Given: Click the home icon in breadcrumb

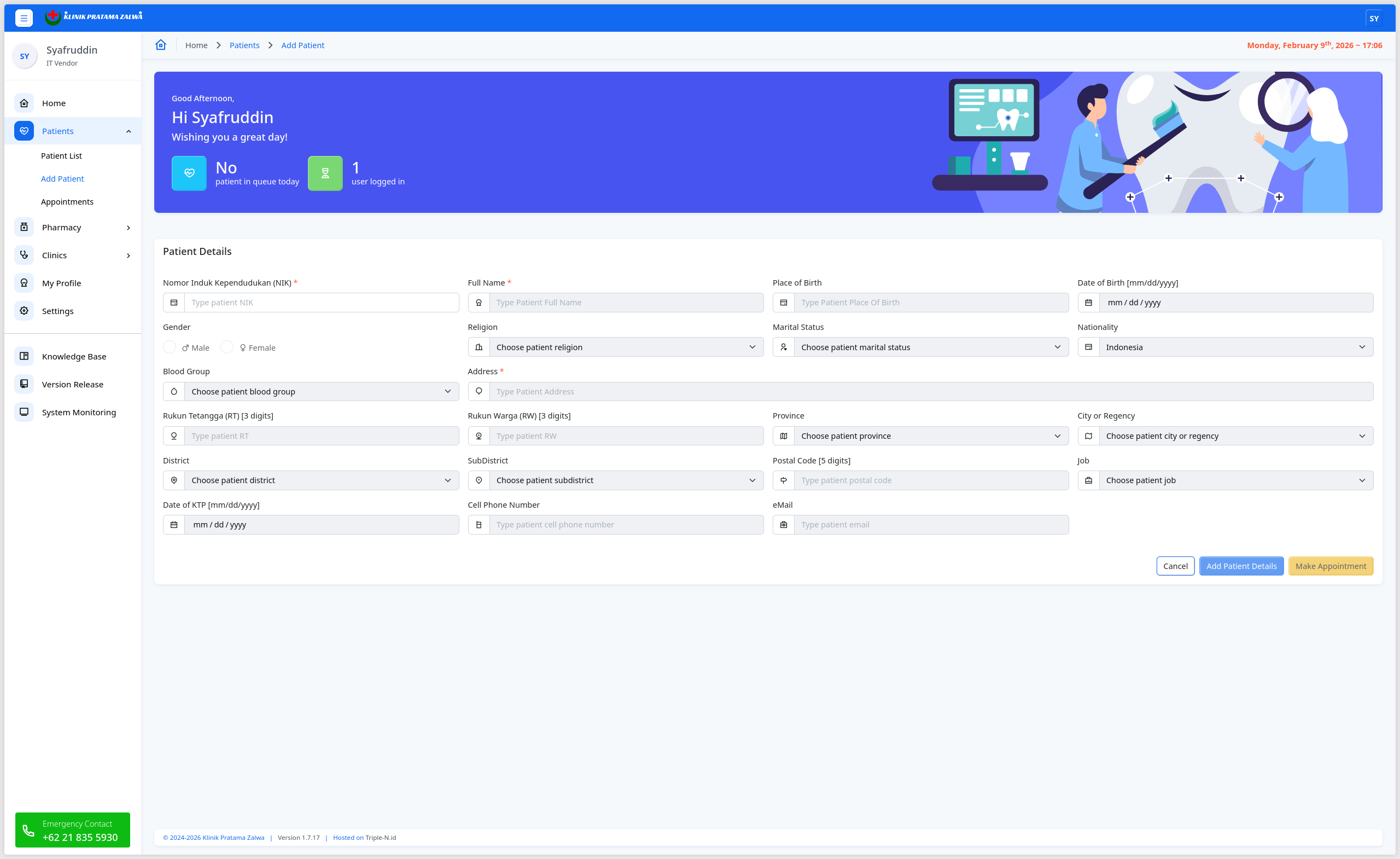Looking at the screenshot, I should tap(161, 45).
